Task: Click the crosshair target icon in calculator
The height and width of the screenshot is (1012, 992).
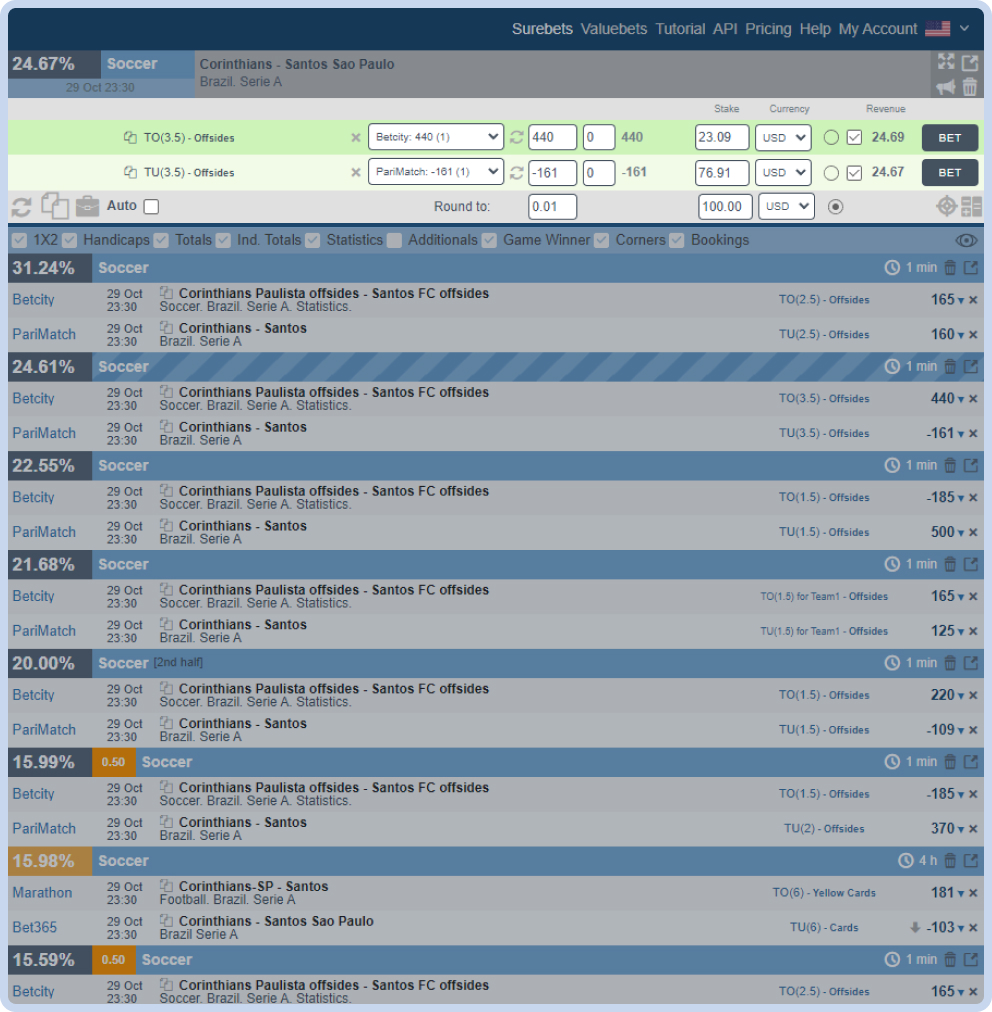Action: click(946, 207)
